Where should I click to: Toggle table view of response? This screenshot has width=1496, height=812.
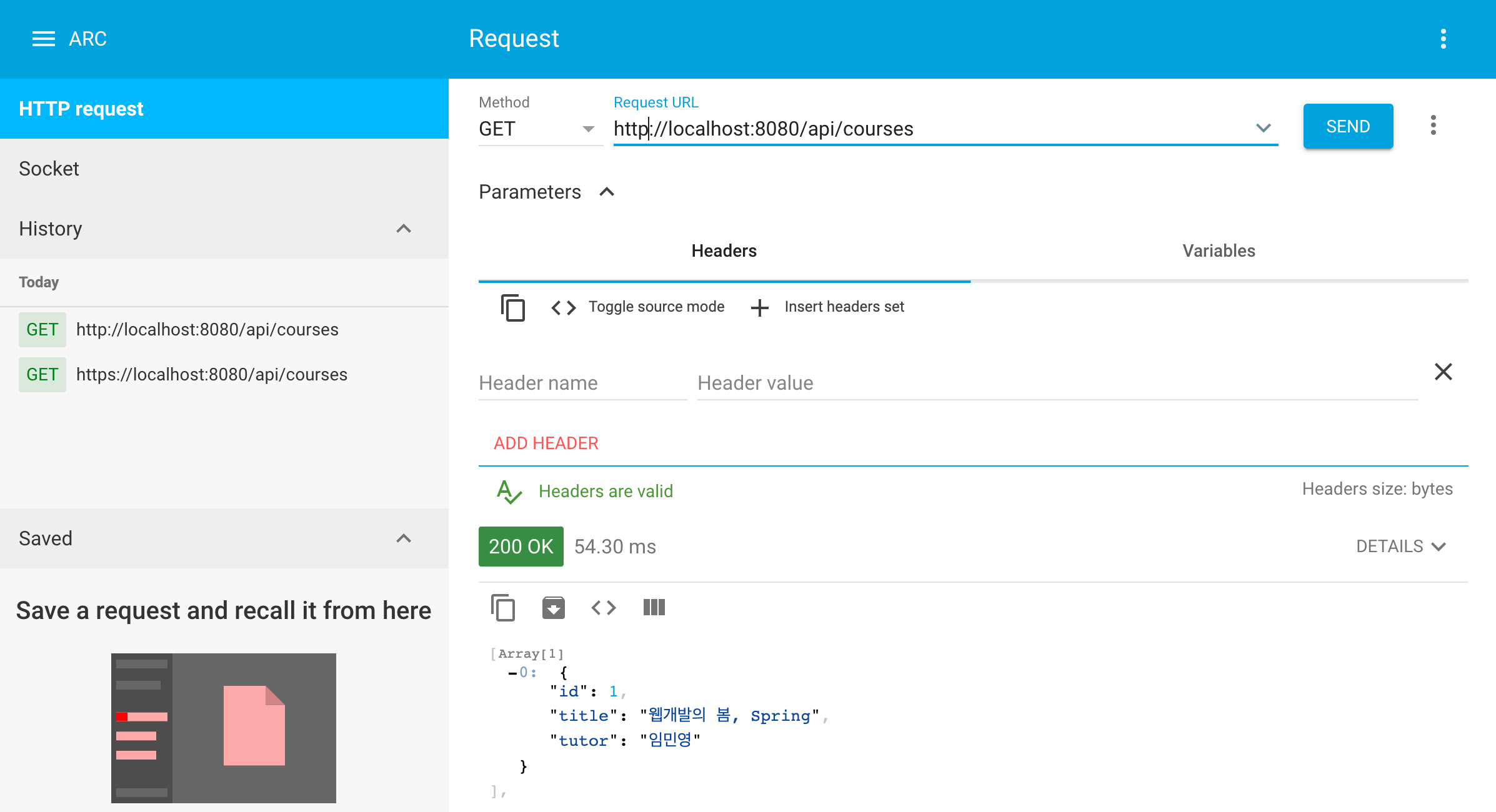[654, 608]
